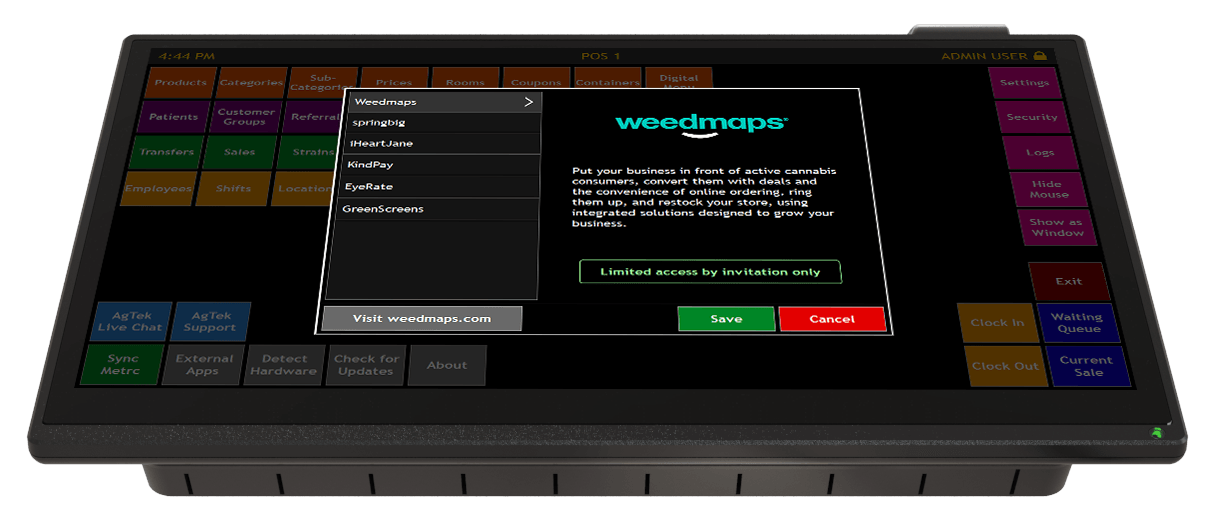
Task: Toggle Hide Mouse option
Action: (x=1048, y=189)
